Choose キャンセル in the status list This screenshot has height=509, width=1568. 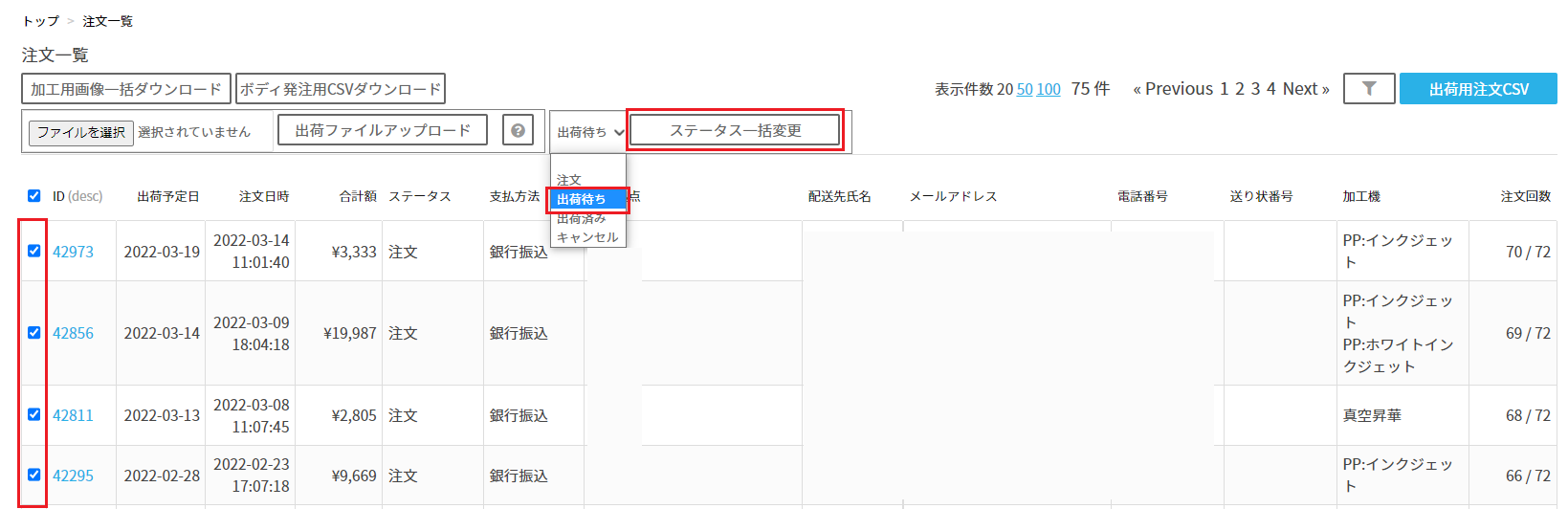588,237
